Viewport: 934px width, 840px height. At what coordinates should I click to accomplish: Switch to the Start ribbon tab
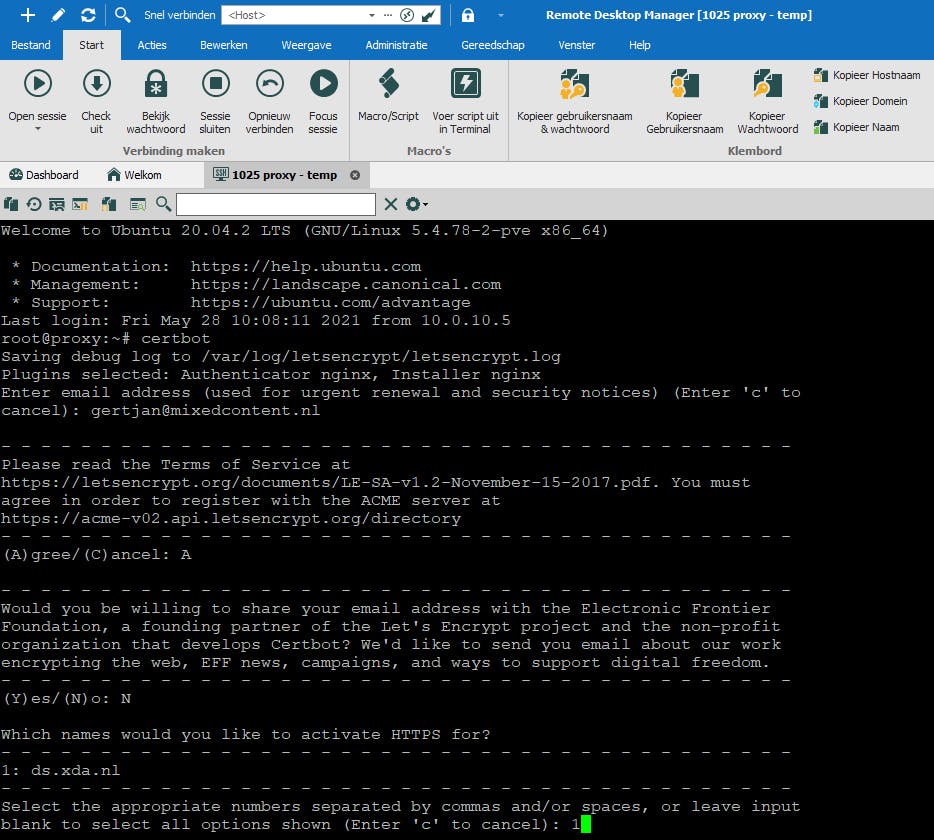point(91,45)
